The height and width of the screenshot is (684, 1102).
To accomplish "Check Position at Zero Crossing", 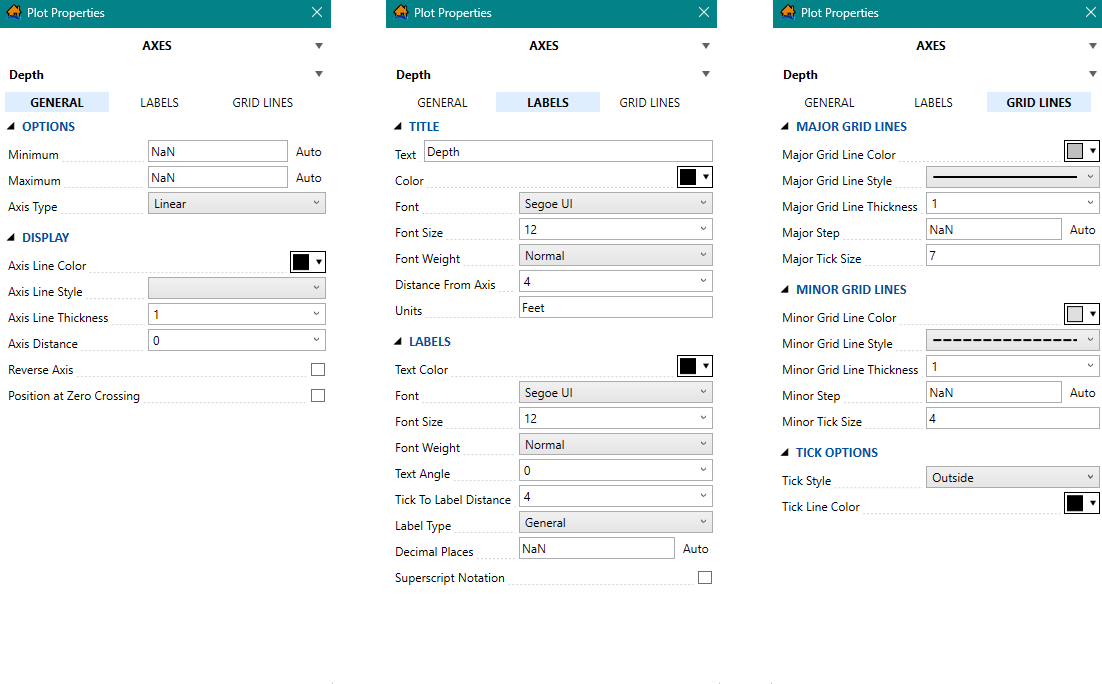I will pos(318,396).
